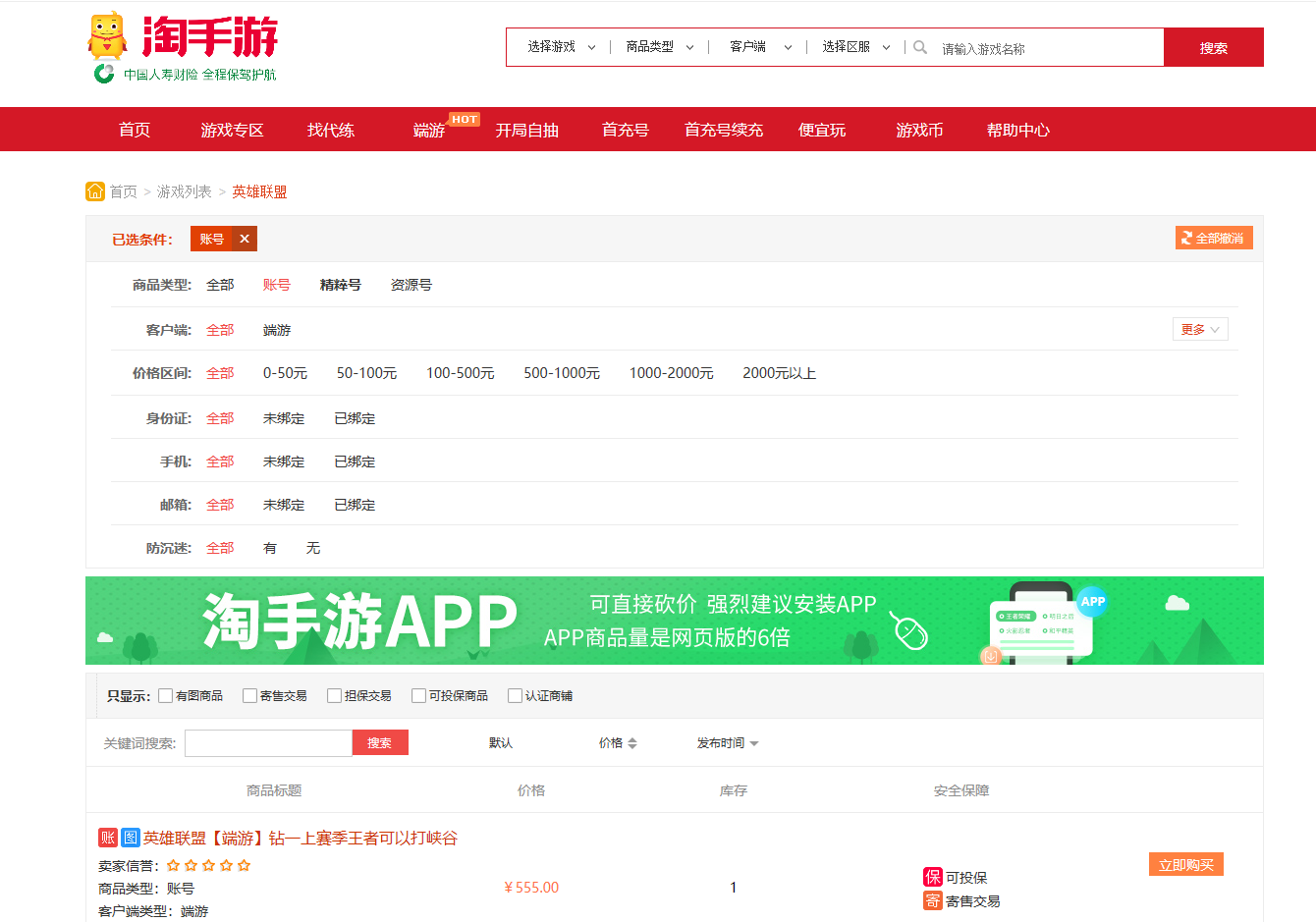Check the 可投保商品 checkbox
The height and width of the screenshot is (922, 1316).
(418, 695)
